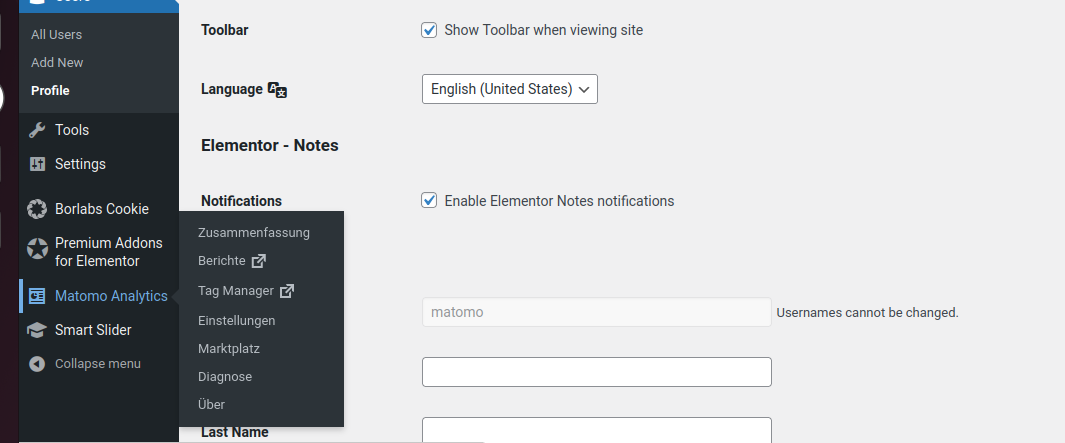The width and height of the screenshot is (1065, 443).
Task: Click the Matomo Analytics icon
Action: [37, 296]
